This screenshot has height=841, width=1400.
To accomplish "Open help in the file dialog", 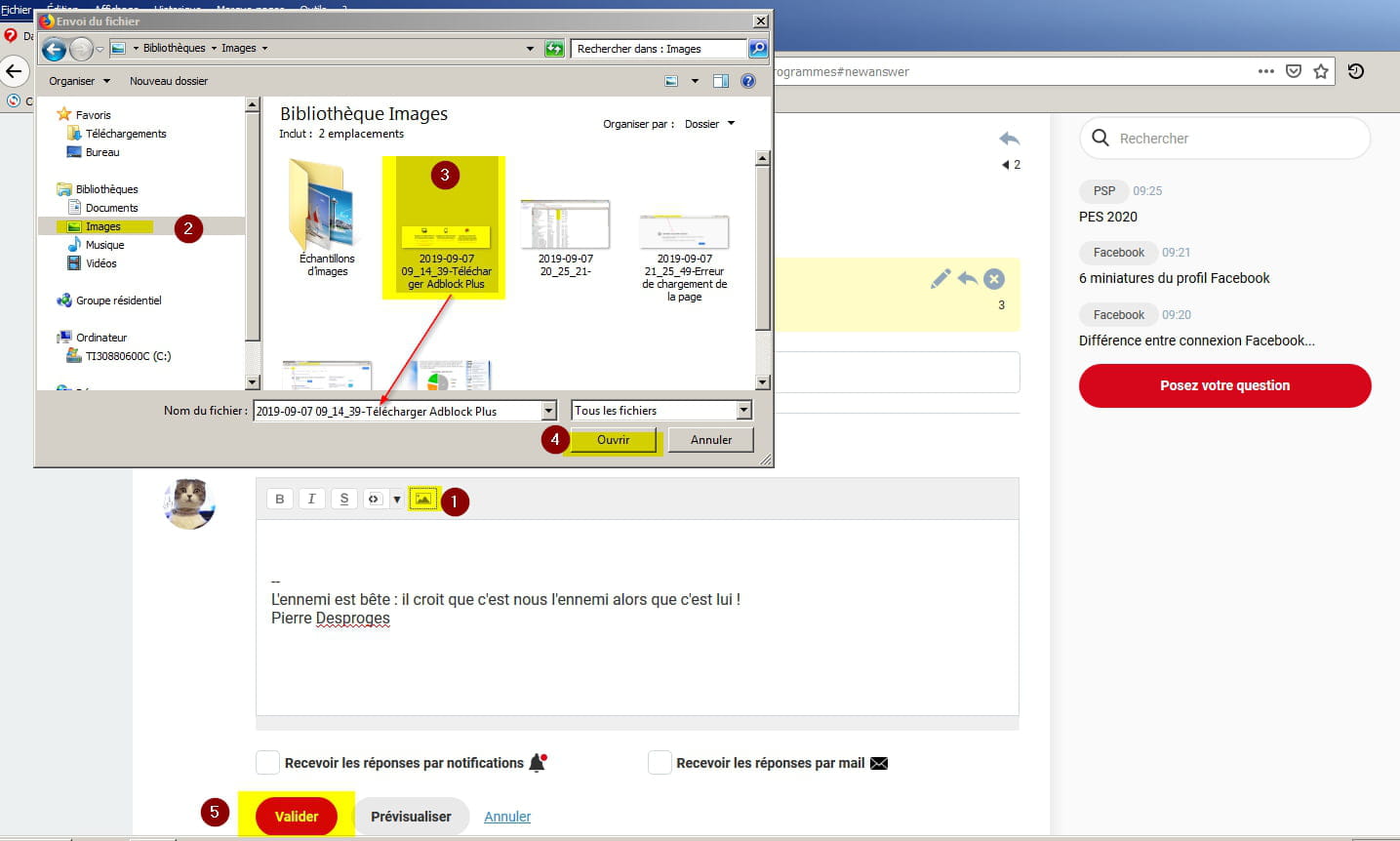I will (x=748, y=81).
